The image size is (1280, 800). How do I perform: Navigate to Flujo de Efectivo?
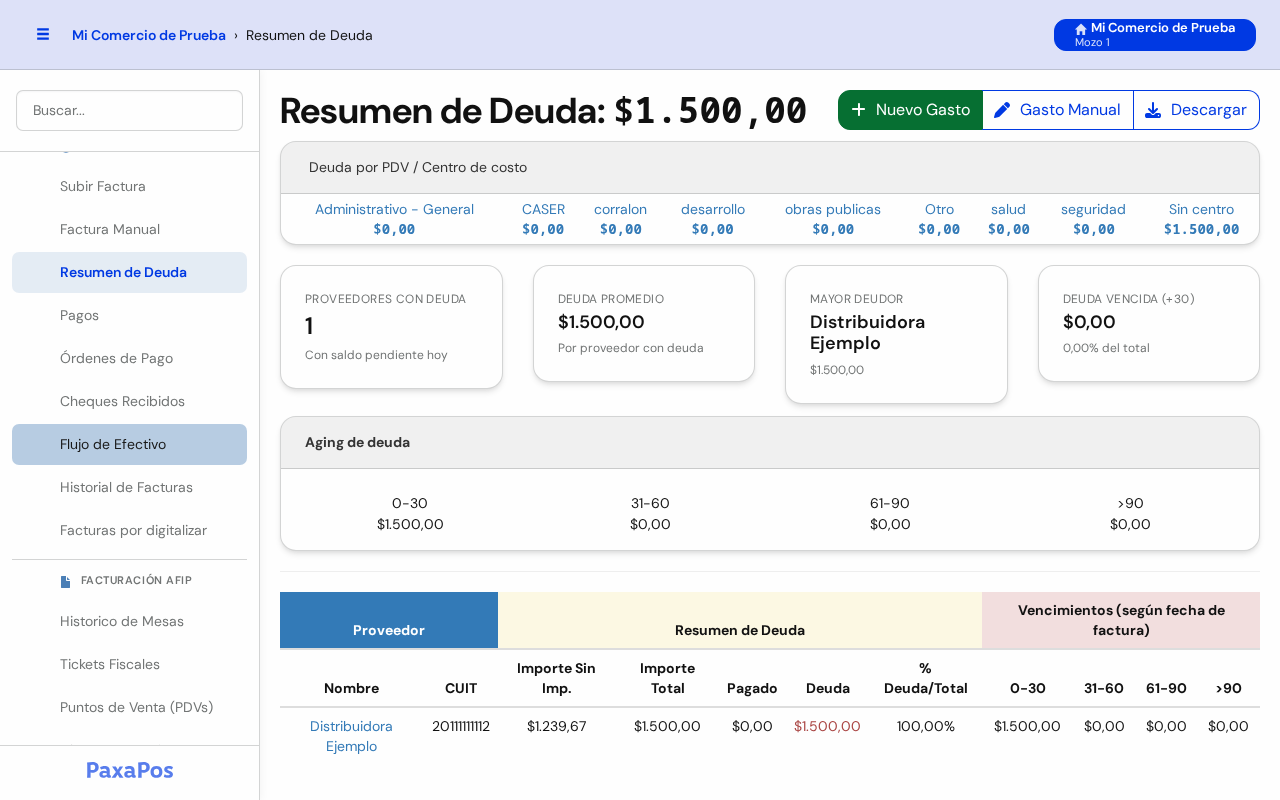129,444
